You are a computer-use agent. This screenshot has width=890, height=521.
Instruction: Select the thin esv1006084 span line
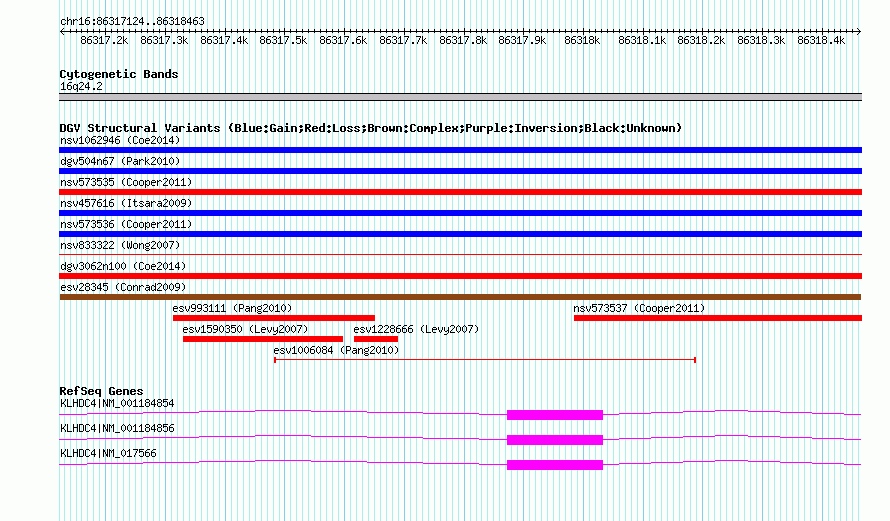point(485,360)
